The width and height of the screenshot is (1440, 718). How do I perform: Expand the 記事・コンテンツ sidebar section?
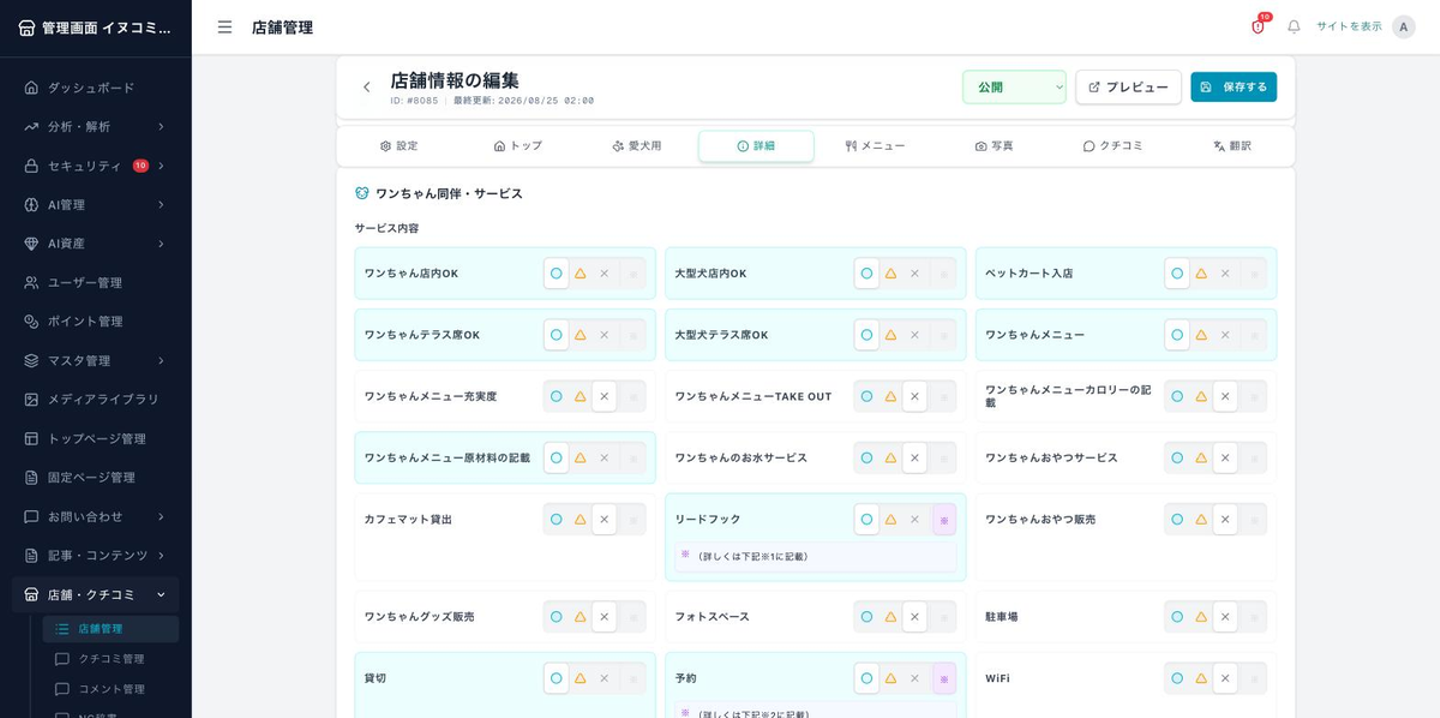click(96, 555)
